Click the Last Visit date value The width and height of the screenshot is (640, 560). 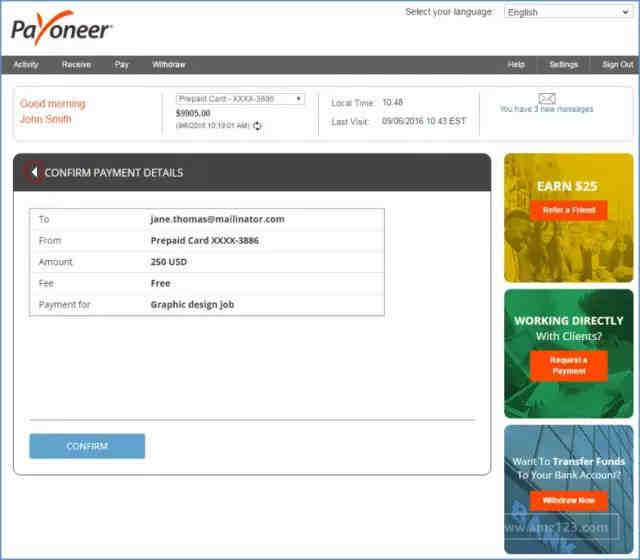pos(424,121)
